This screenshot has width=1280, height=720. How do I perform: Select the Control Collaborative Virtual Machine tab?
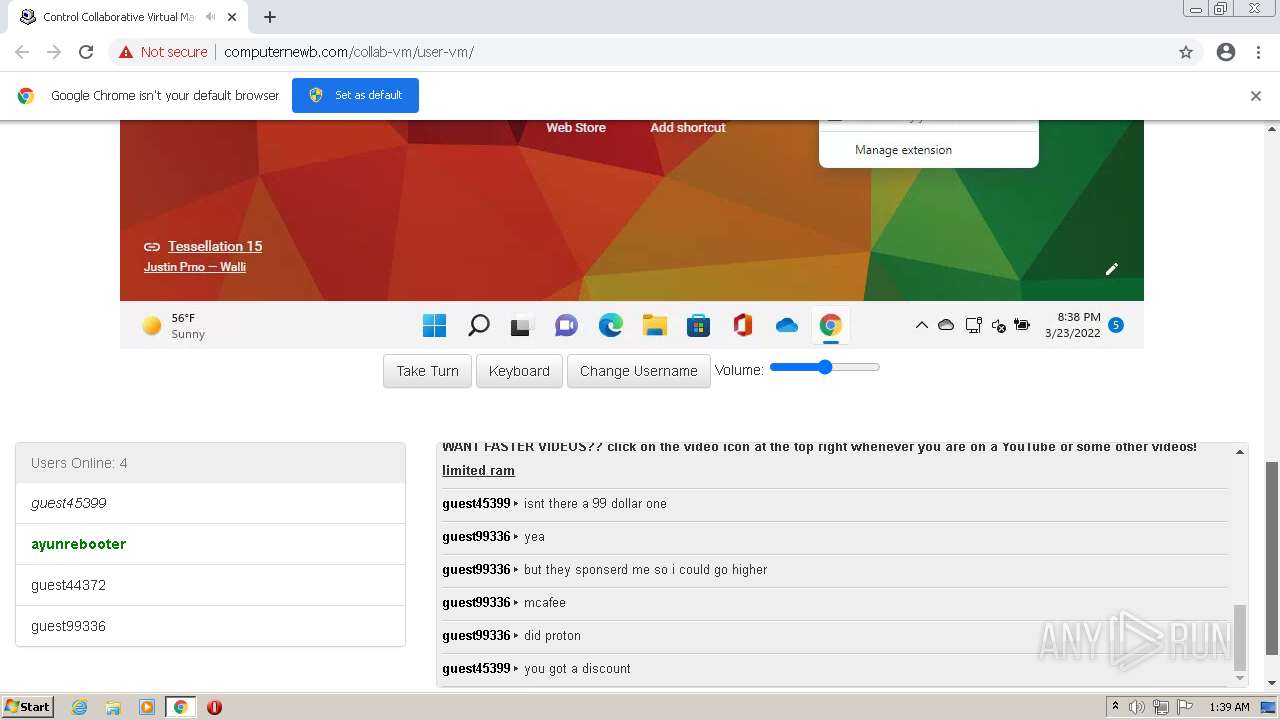pos(130,17)
